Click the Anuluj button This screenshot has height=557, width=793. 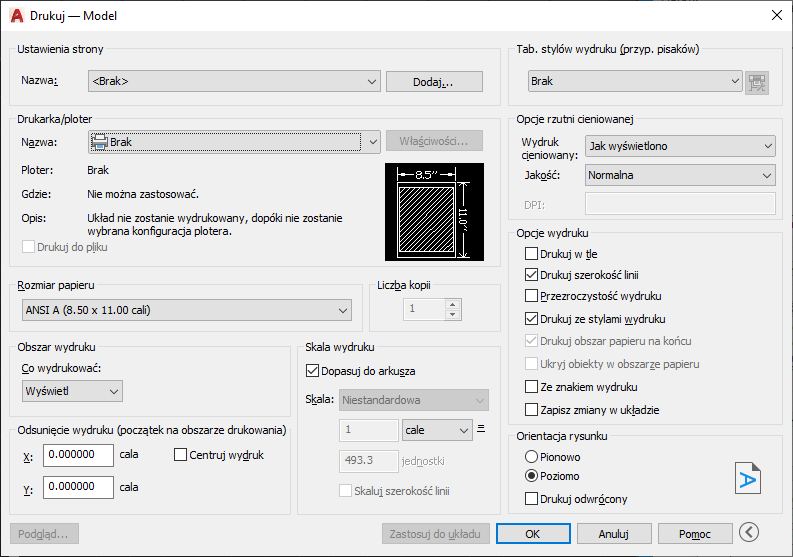pos(614,534)
